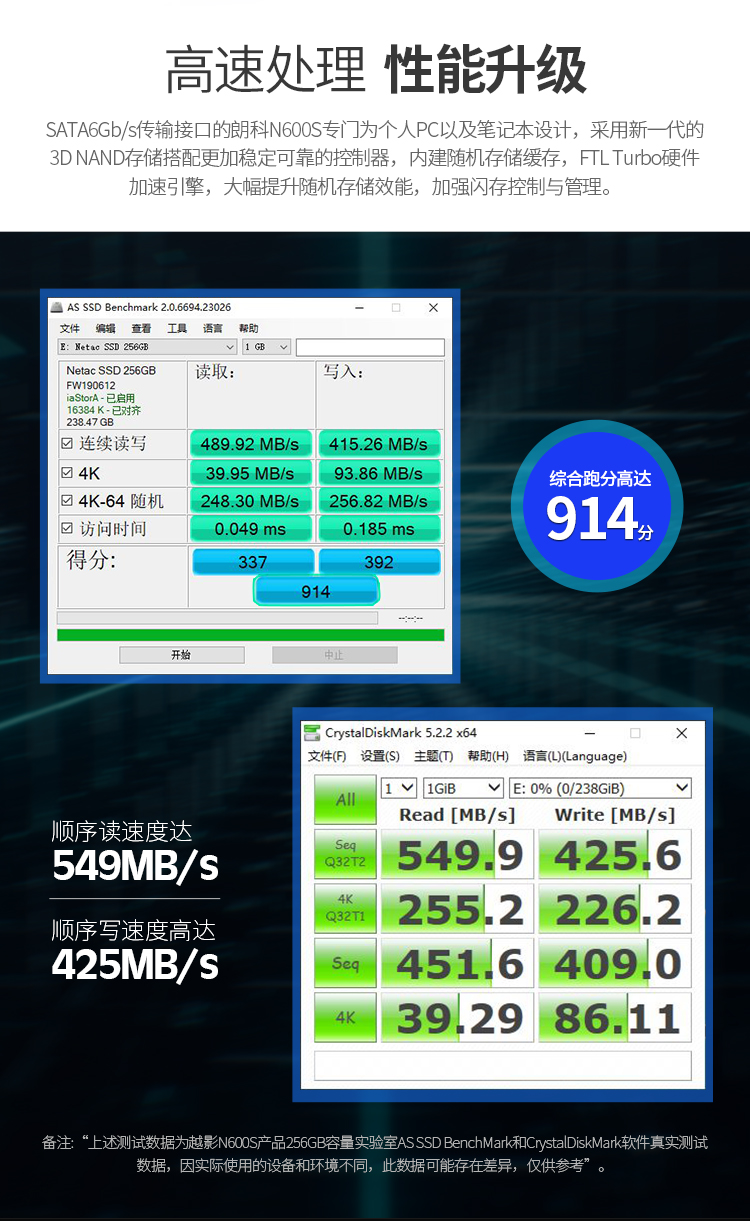This screenshot has height=1221, width=750.
Task: Close the AS SSD Benchmark window
Action: [433, 308]
